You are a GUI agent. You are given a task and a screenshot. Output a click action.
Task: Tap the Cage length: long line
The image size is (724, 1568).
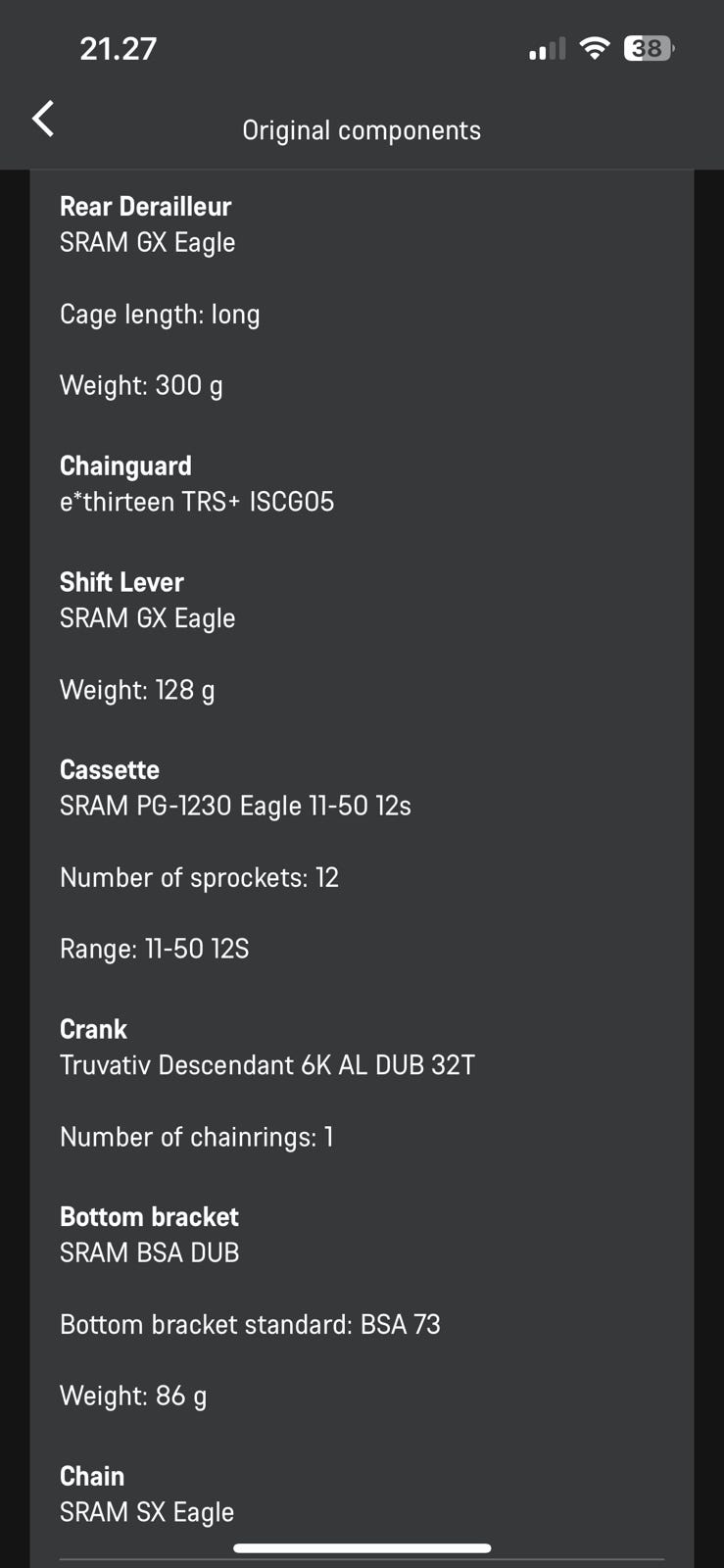(160, 315)
